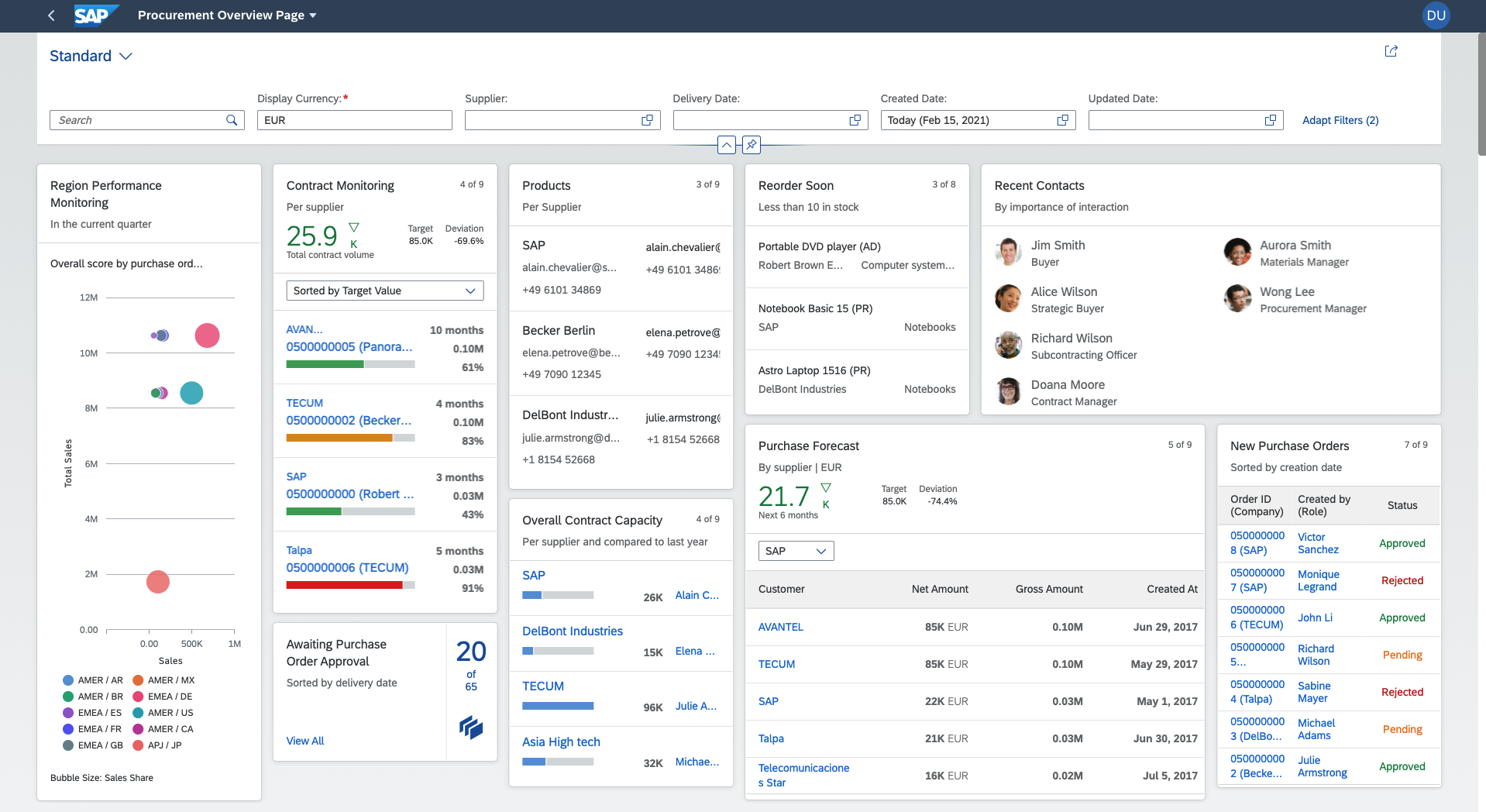
Task: Open Doana Moore contact avatar
Action: 1008,391
